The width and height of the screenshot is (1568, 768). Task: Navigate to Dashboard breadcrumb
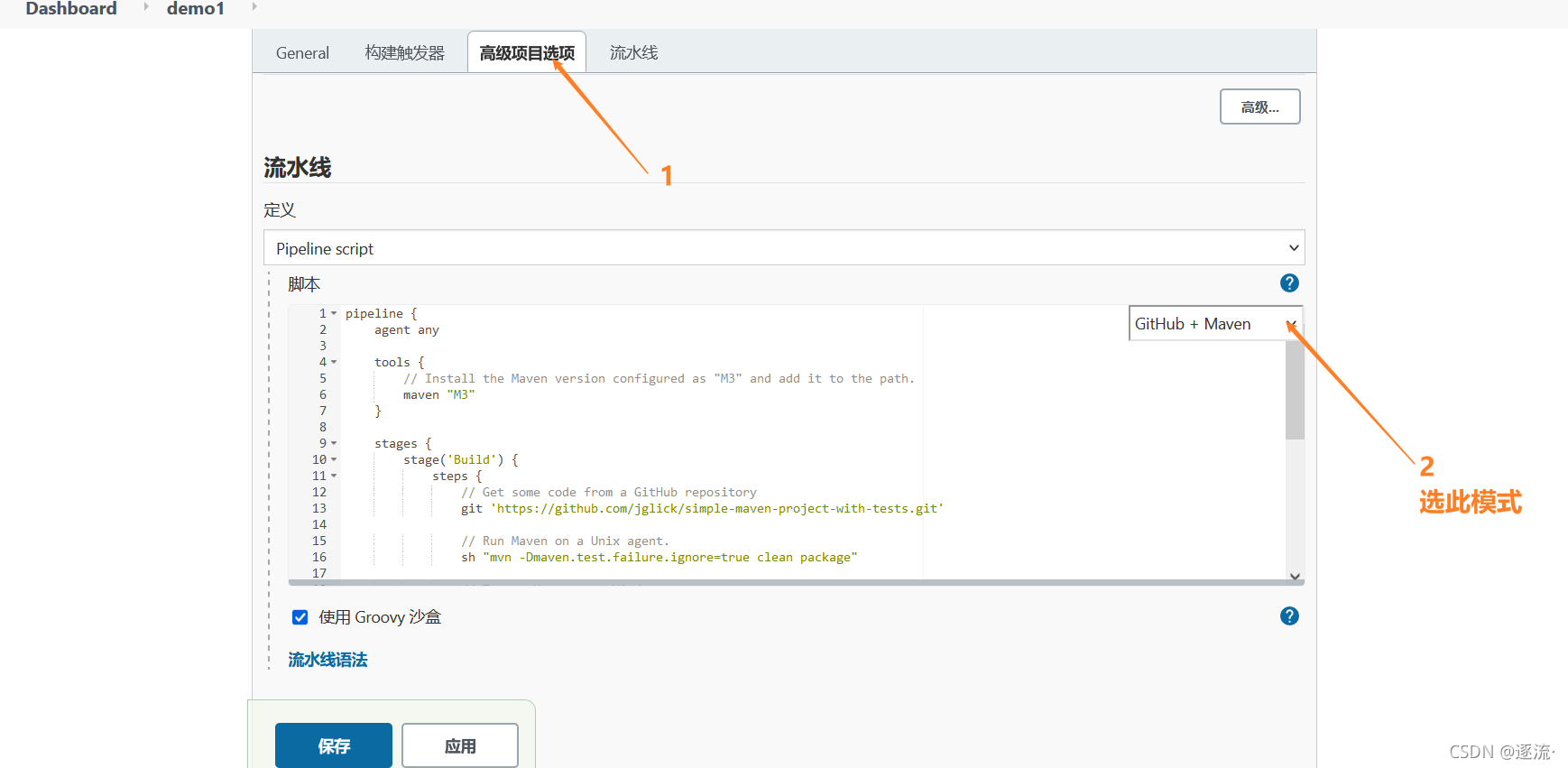coord(71,9)
